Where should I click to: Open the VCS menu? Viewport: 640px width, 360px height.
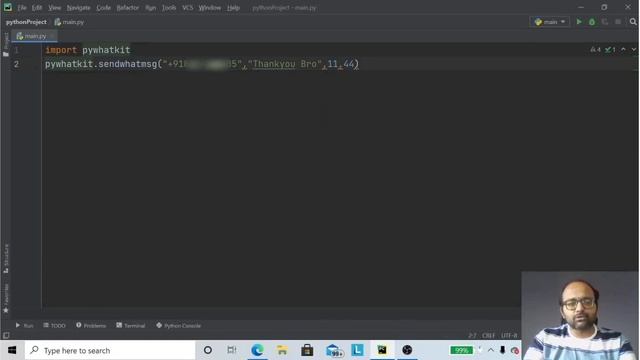point(187,8)
